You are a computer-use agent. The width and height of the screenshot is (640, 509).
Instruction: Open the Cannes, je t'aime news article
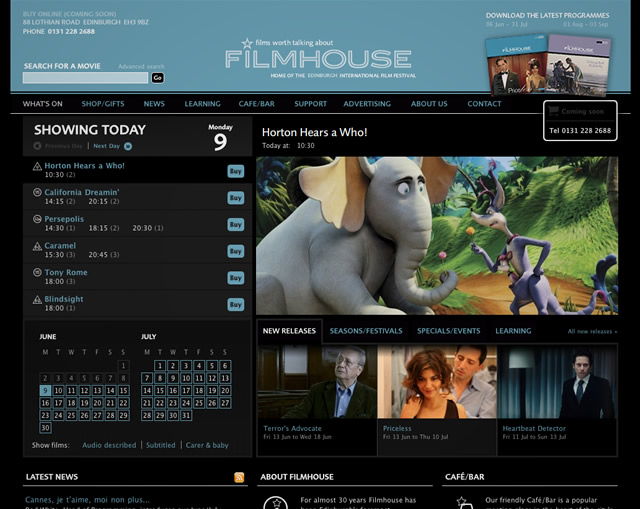87,500
